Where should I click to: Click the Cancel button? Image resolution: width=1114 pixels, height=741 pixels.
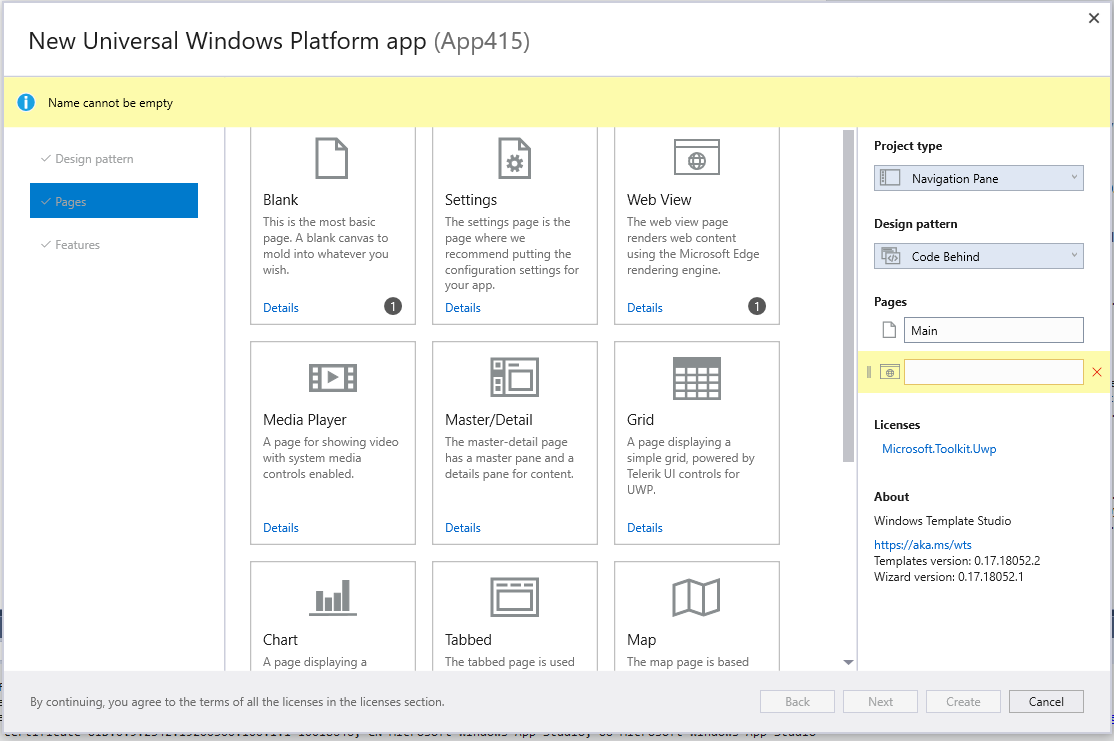1047,701
